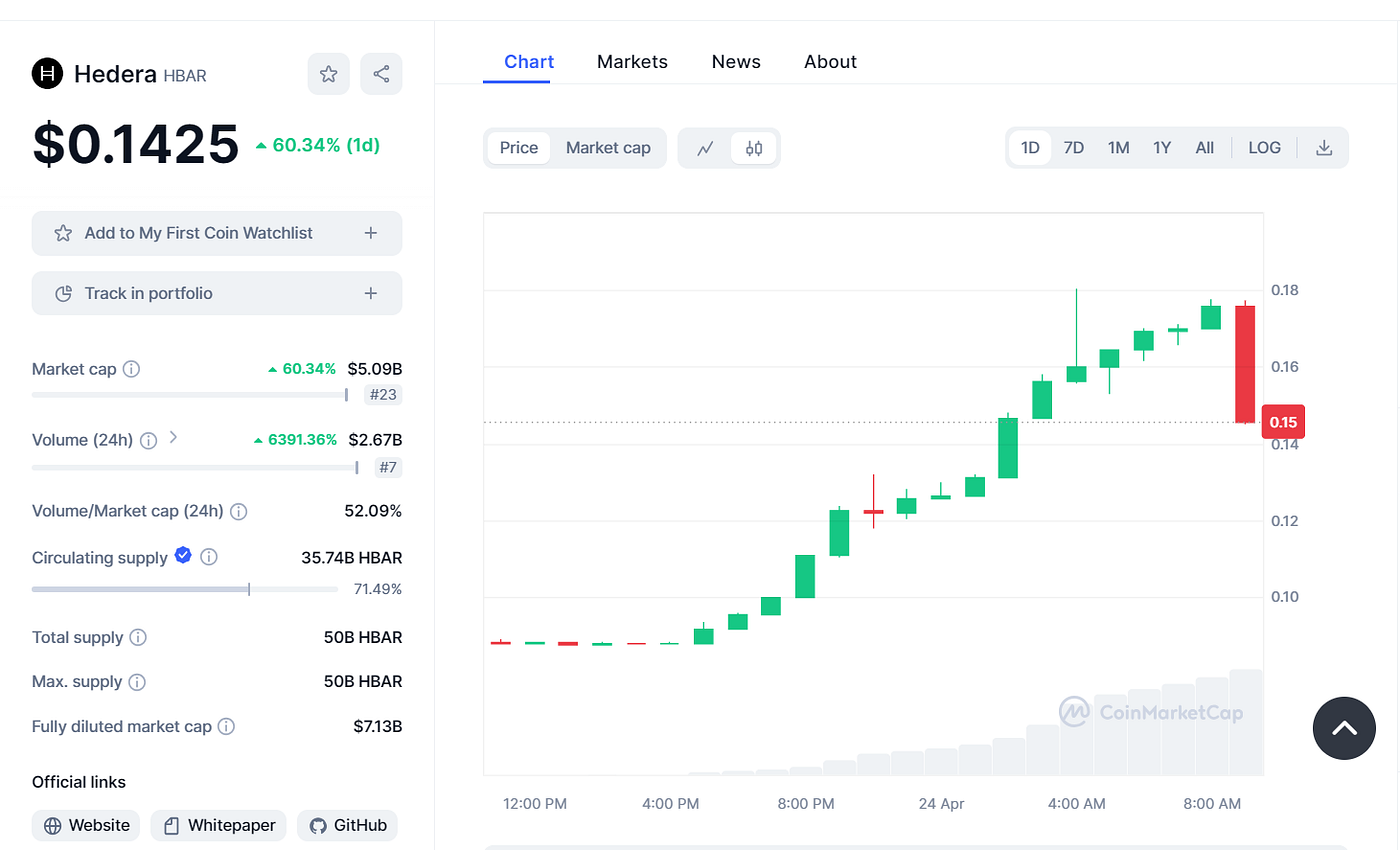The height and width of the screenshot is (850, 1400).
Task: Open the Whitepaper link
Action: coord(219,826)
